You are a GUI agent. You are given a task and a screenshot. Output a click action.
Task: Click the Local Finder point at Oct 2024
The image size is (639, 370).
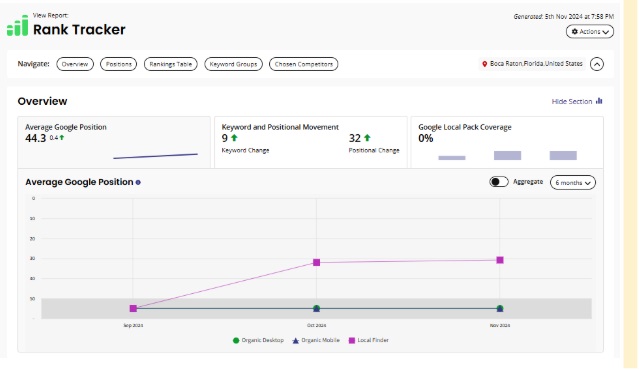tap(317, 262)
